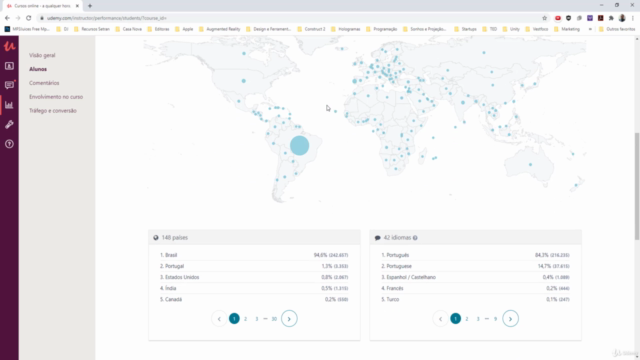This screenshot has width=640, height=360.
Task: Open a new browser tab
Action: tap(90, 6)
